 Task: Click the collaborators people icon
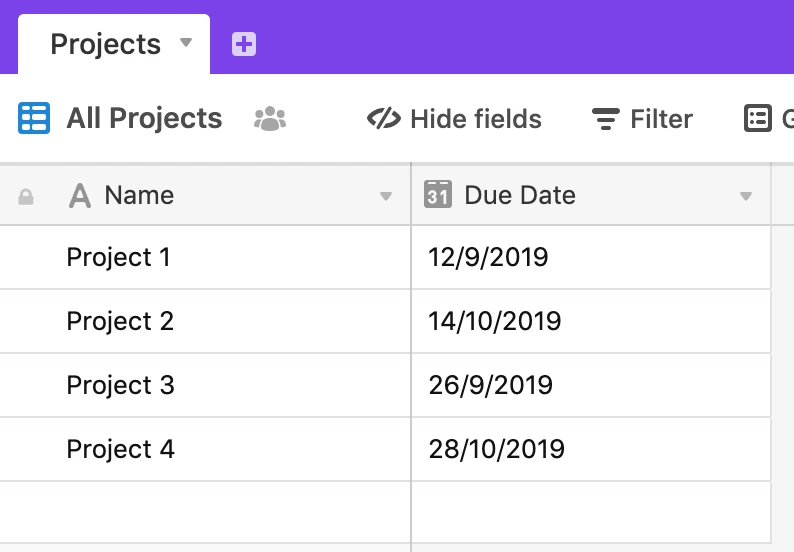click(x=270, y=119)
